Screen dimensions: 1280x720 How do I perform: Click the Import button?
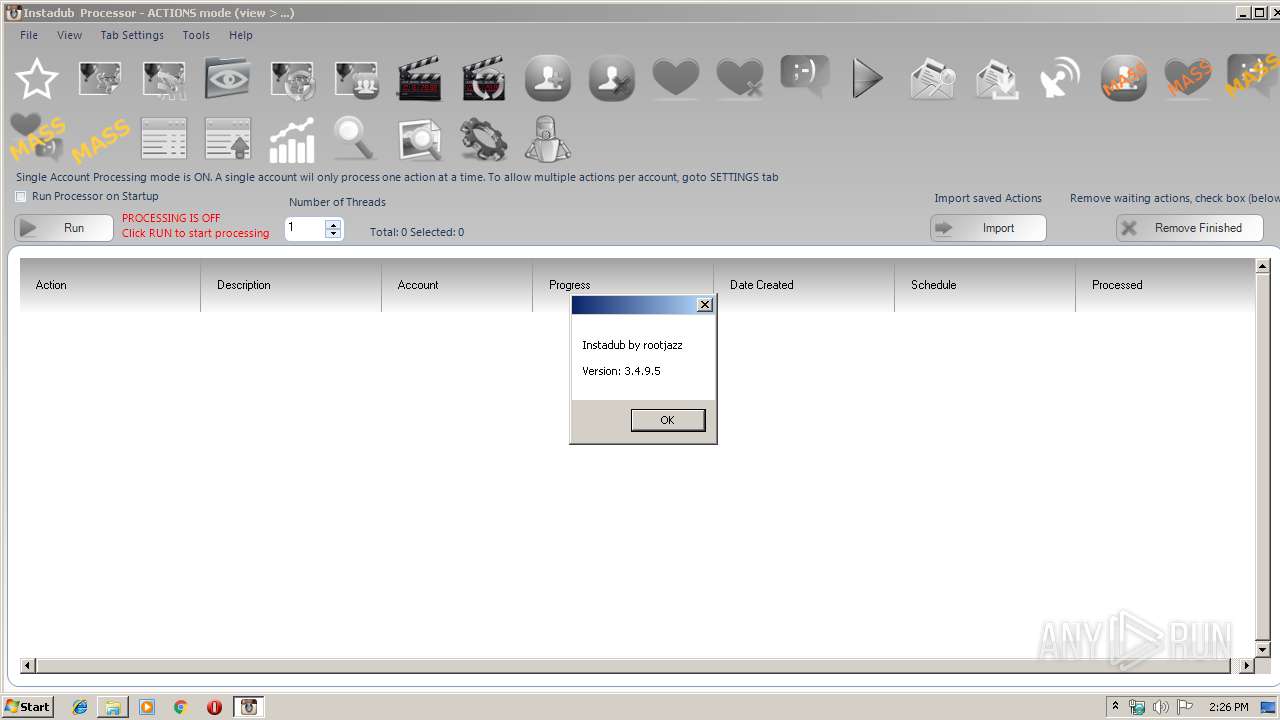(988, 228)
